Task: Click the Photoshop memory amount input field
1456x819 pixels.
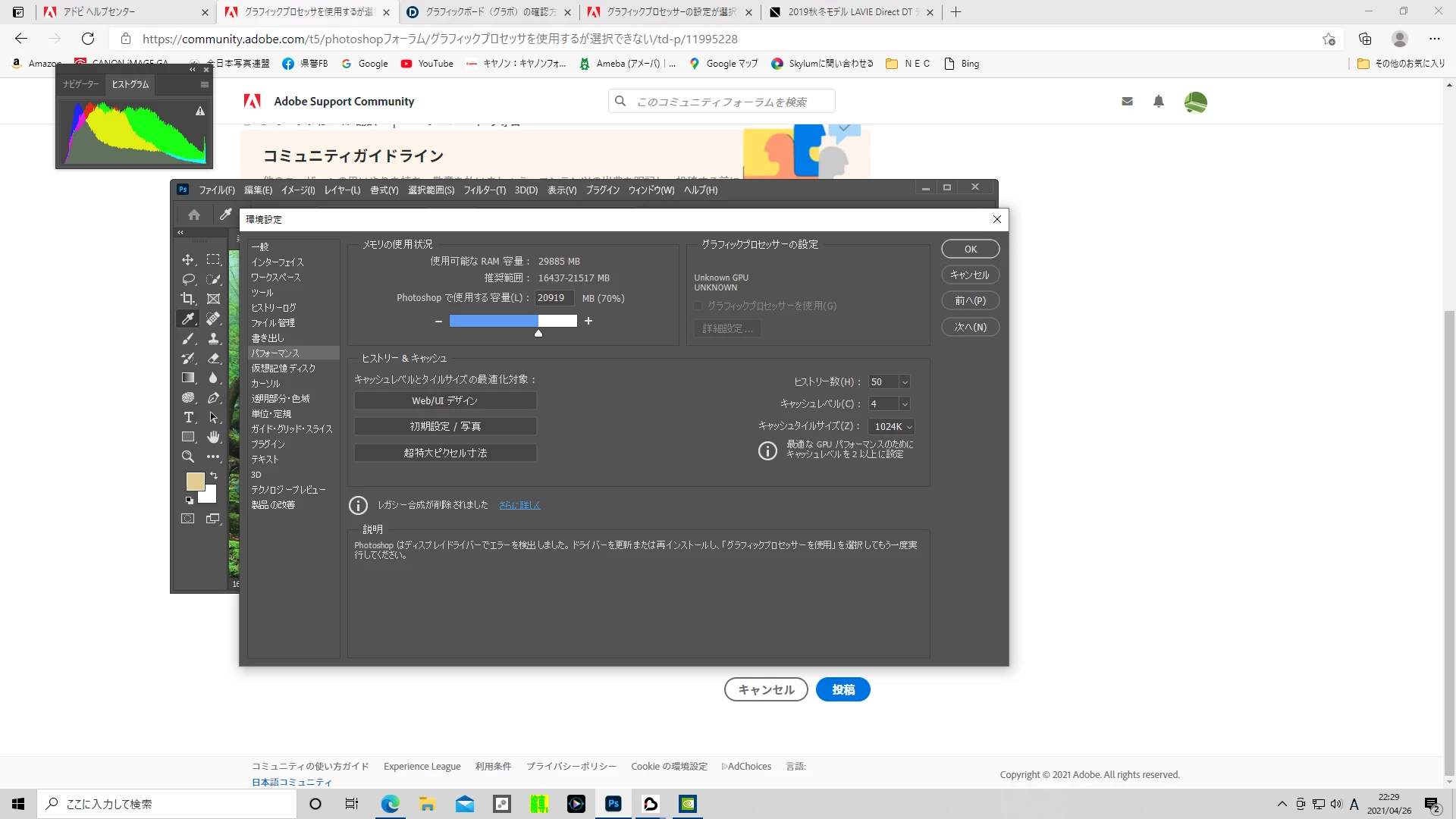Action: tap(554, 298)
